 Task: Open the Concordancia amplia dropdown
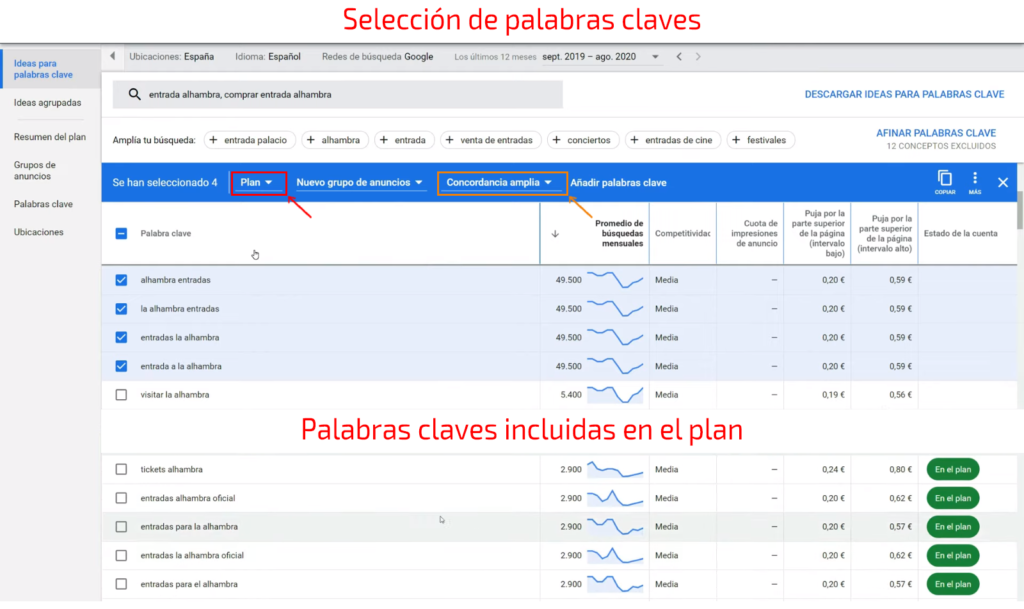(x=500, y=182)
